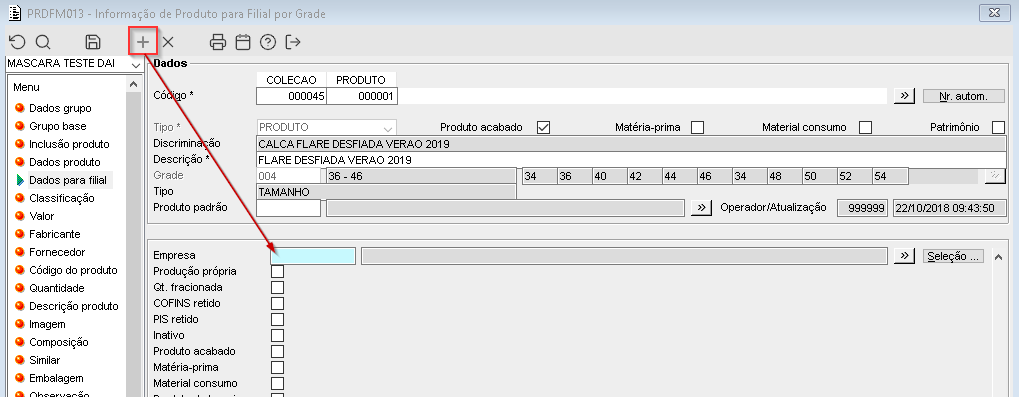Click the PRDFM013 window title icon
Image resolution: width=1019 pixels, height=397 pixels.
click(14, 13)
